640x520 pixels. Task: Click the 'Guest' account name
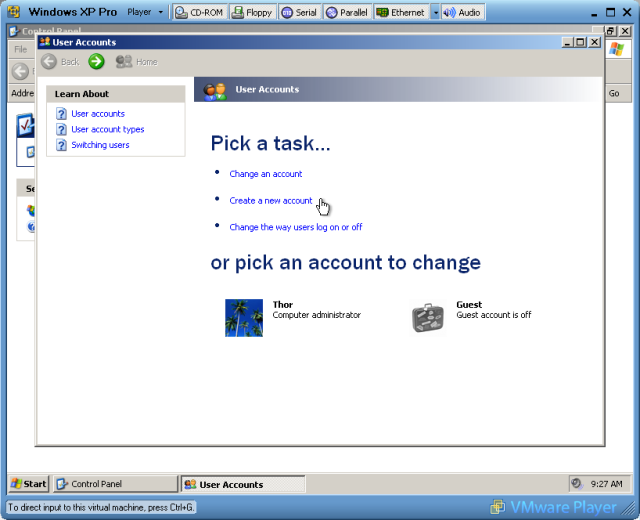click(469, 304)
